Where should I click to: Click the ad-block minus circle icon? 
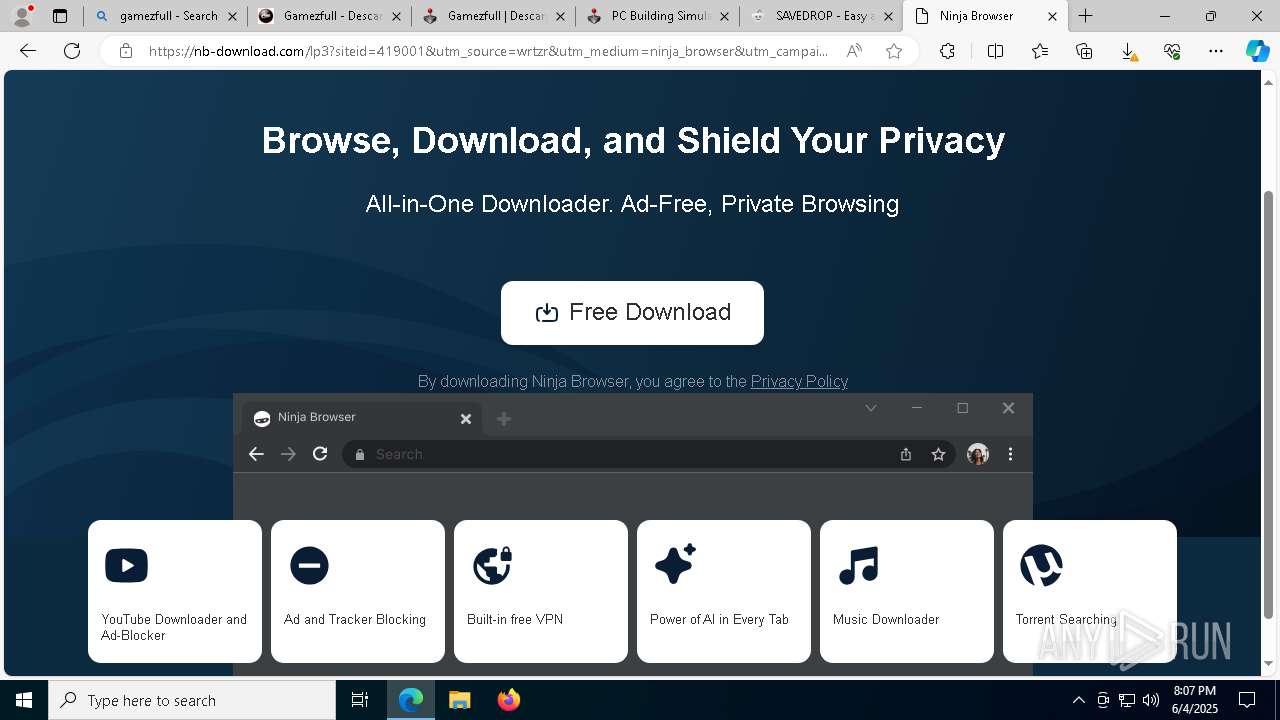click(309, 565)
